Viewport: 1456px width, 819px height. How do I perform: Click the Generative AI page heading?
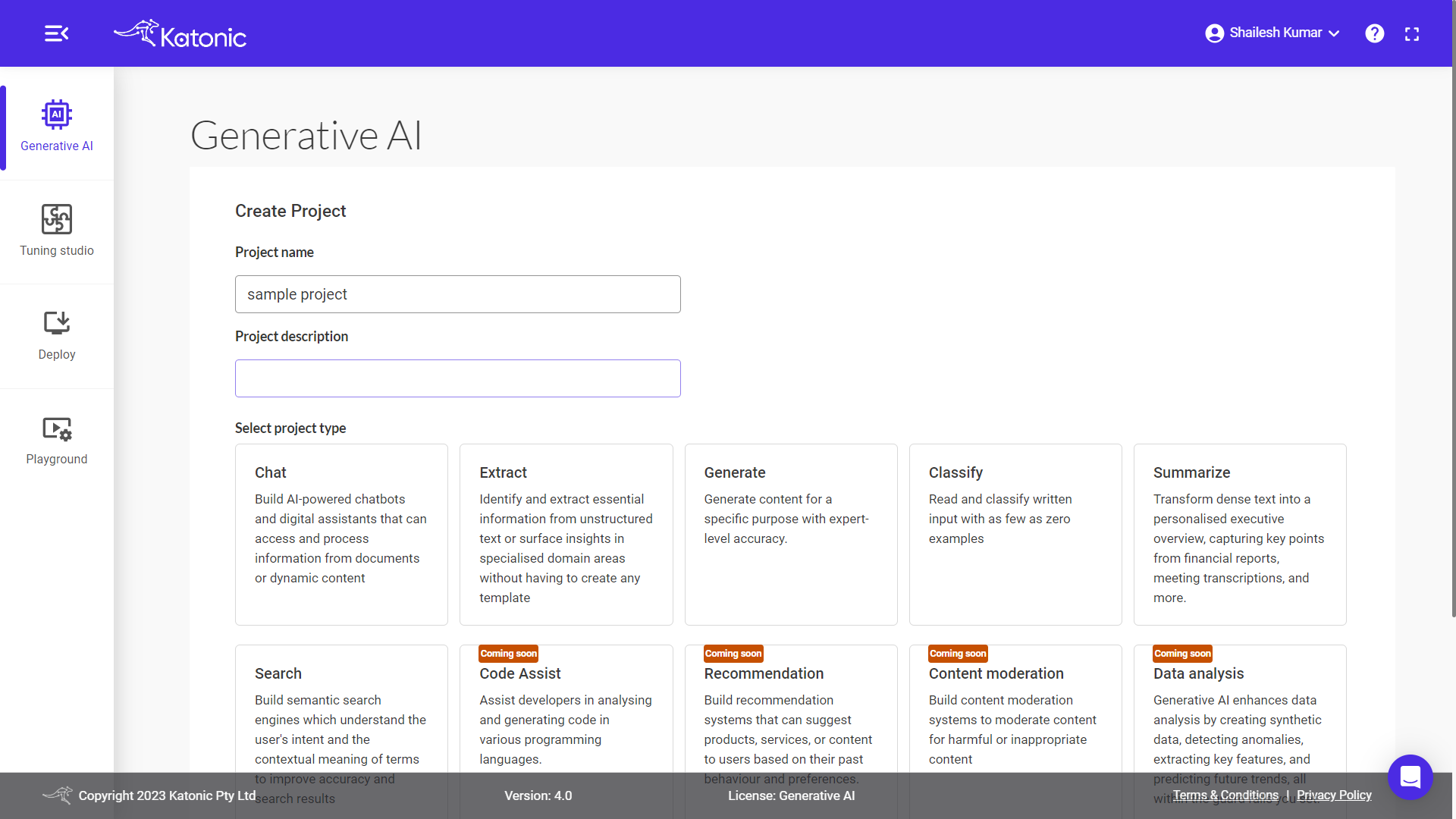pyautogui.click(x=306, y=136)
